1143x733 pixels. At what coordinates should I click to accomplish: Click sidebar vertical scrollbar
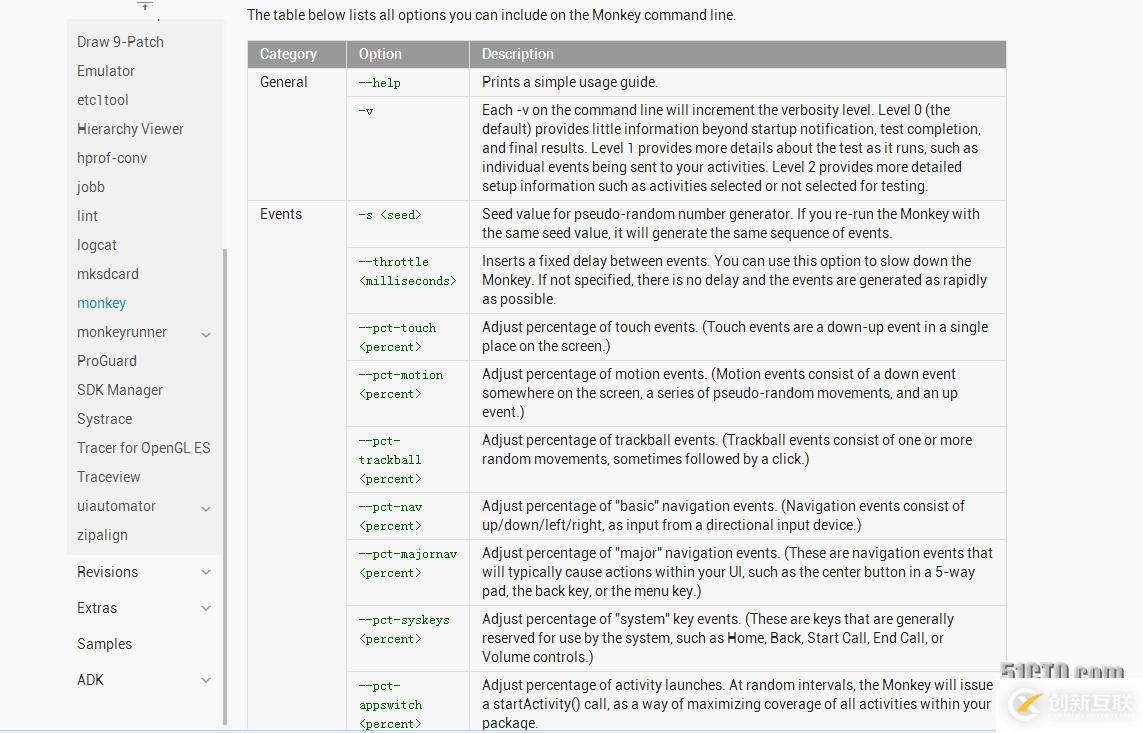pos(225,487)
